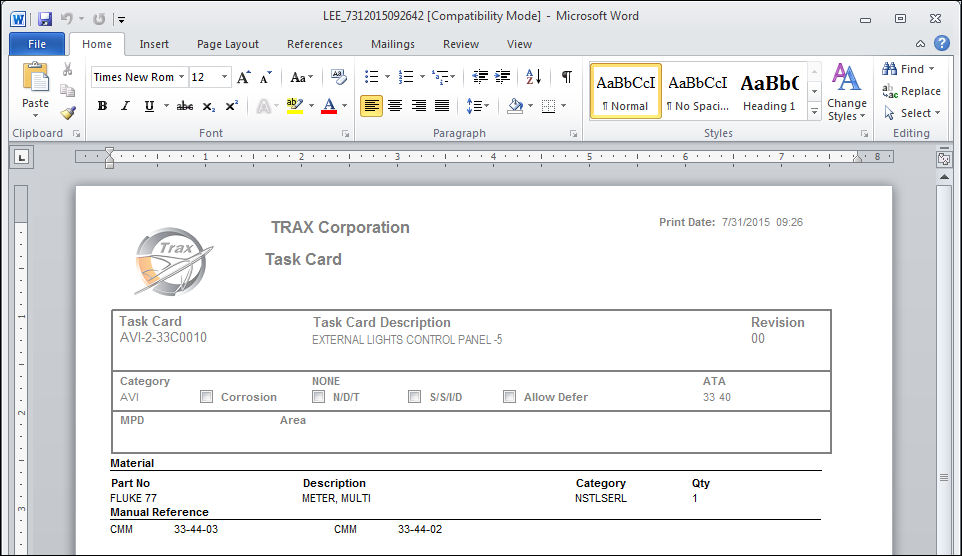Screen dimensions: 962x556
Task: Switch to the Insert tab
Action: pyautogui.click(x=154, y=44)
